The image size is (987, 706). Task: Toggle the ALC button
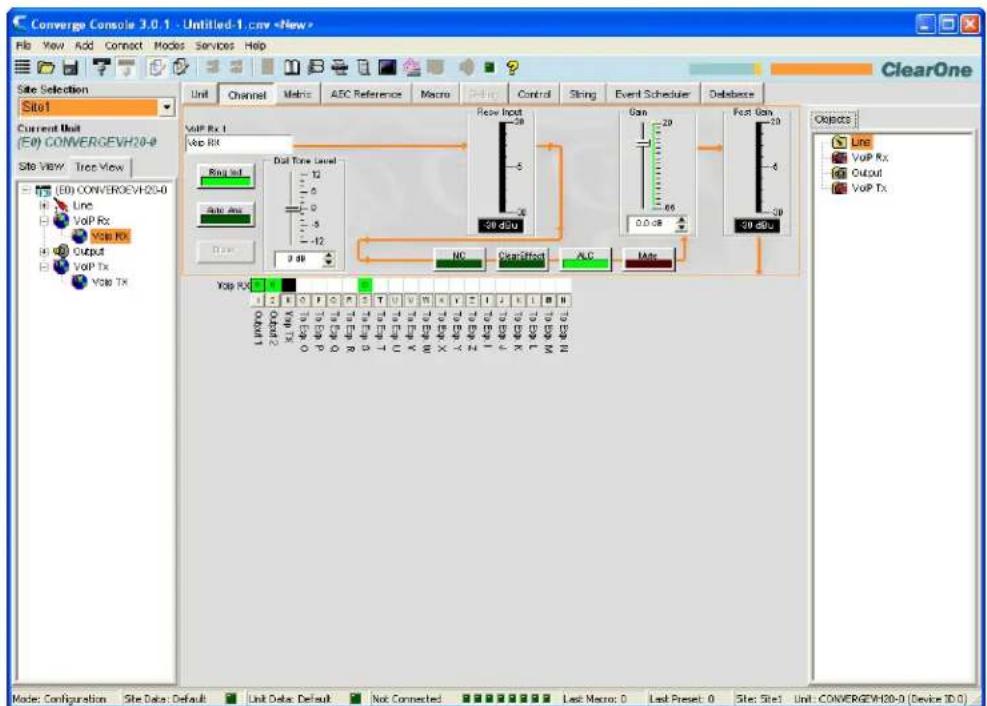pyautogui.click(x=585, y=259)
